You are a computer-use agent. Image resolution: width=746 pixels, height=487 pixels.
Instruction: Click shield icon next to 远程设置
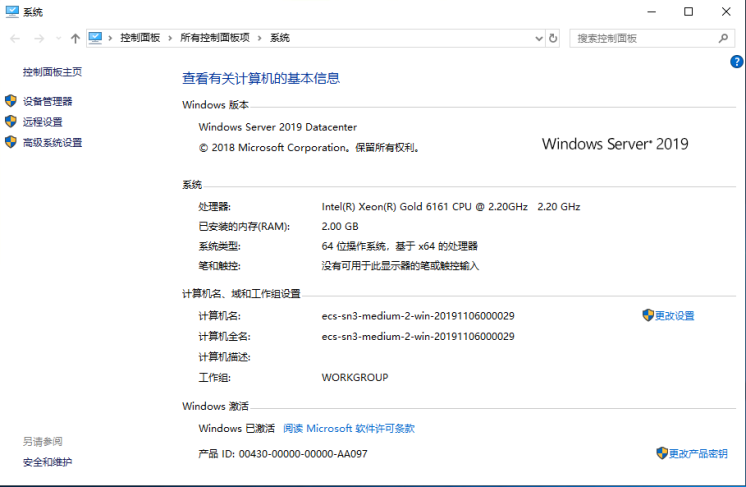(11, 121)
